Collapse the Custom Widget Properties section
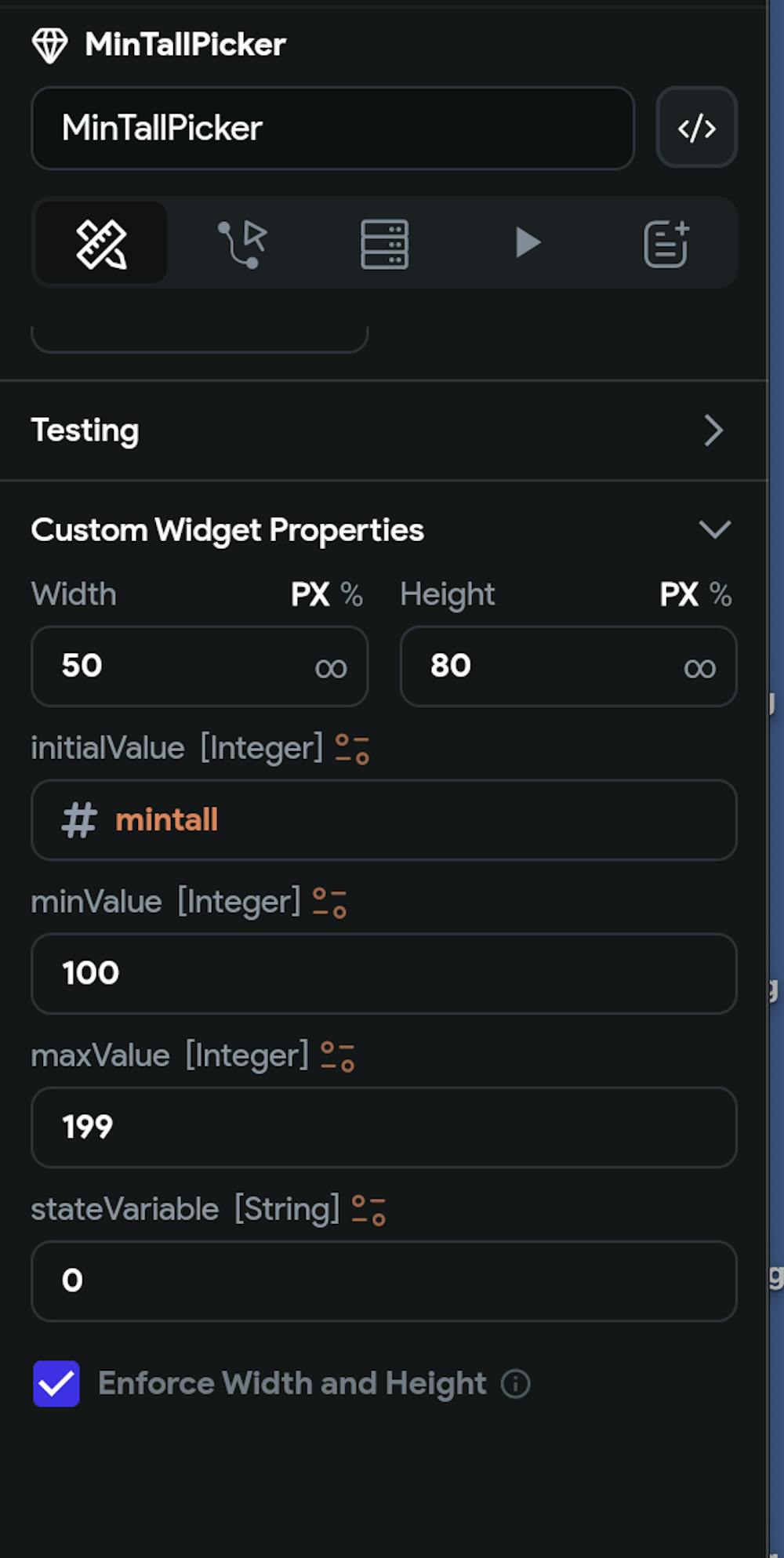The image size is (784, 1558). (x=714, y=530)
